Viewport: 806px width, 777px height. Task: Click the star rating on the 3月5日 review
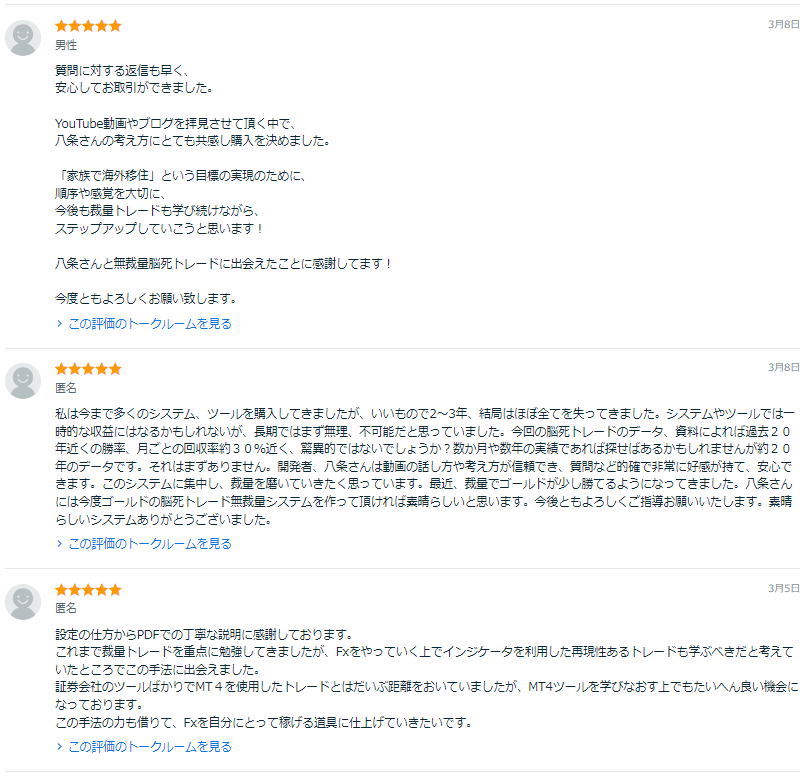pos(88,590)
